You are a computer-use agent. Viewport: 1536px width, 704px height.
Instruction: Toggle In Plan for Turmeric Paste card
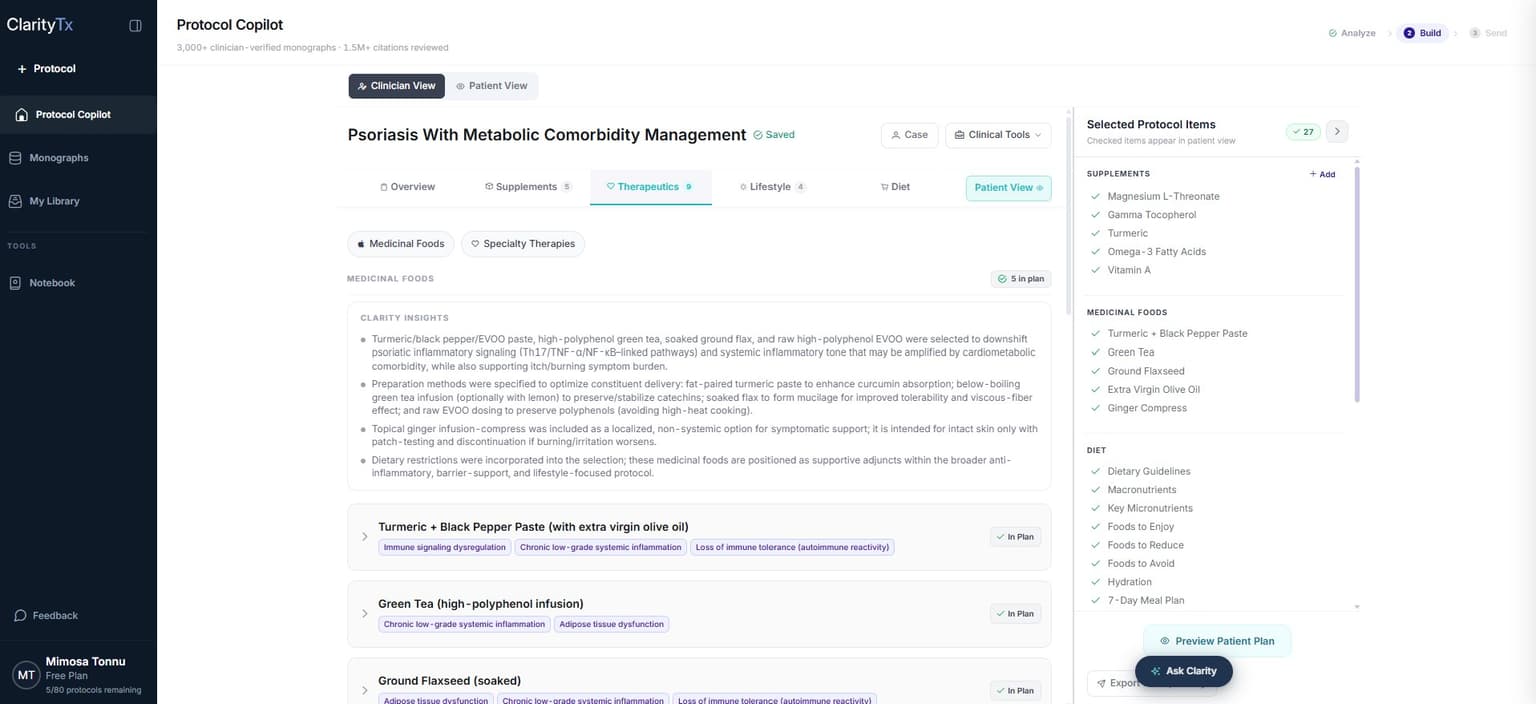click(x=1015, y=537)
